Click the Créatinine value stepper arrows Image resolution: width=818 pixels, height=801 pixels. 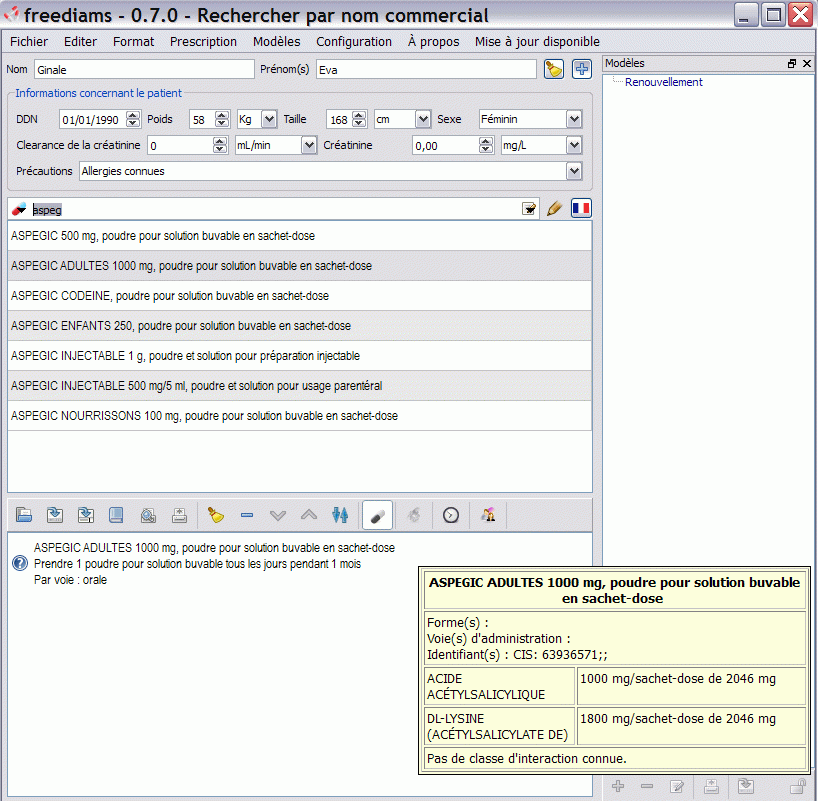pyautogui.click(x=486, y=145)
